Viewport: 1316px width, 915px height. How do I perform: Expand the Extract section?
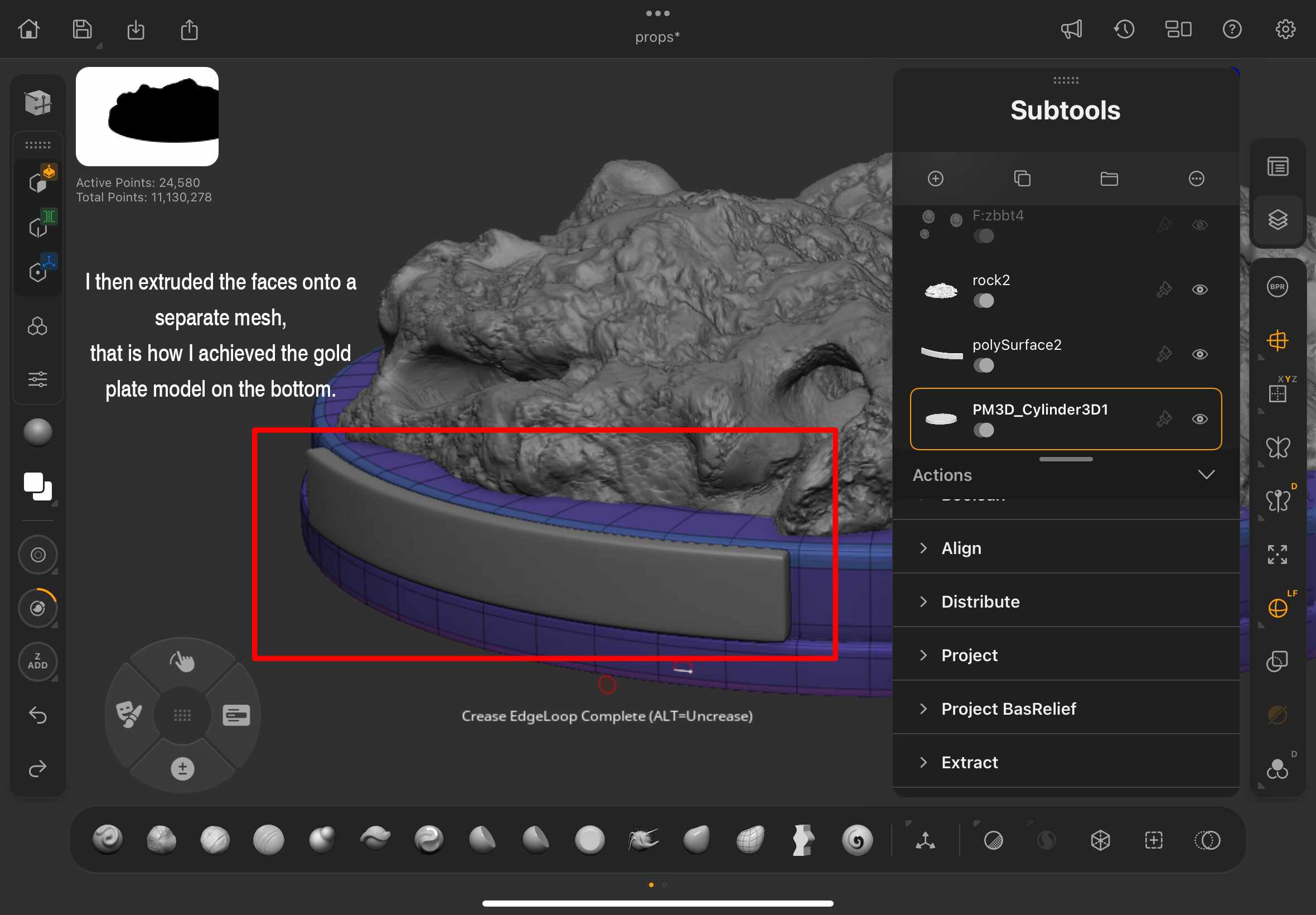969,762
